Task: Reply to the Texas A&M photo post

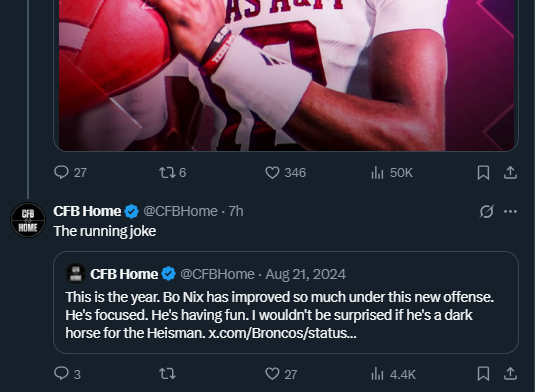Action: pyautogui.click(x=70, y=173)
